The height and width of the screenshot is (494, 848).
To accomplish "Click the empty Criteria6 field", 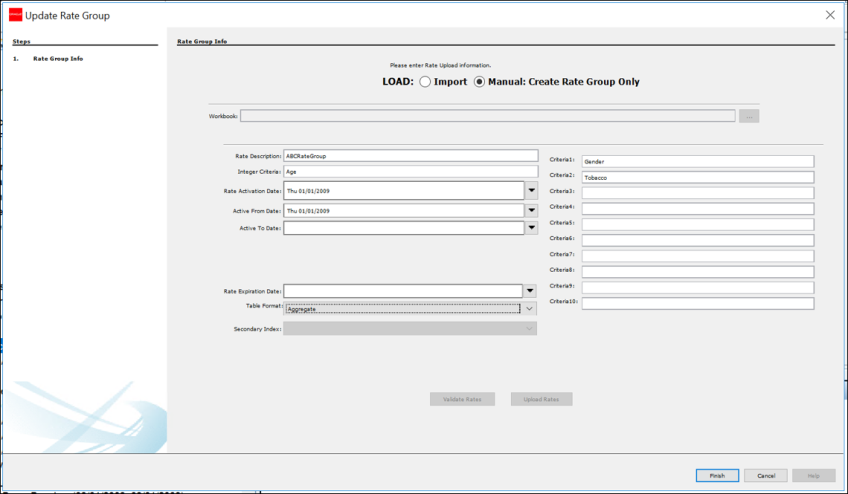I will (x=698, y=240).
